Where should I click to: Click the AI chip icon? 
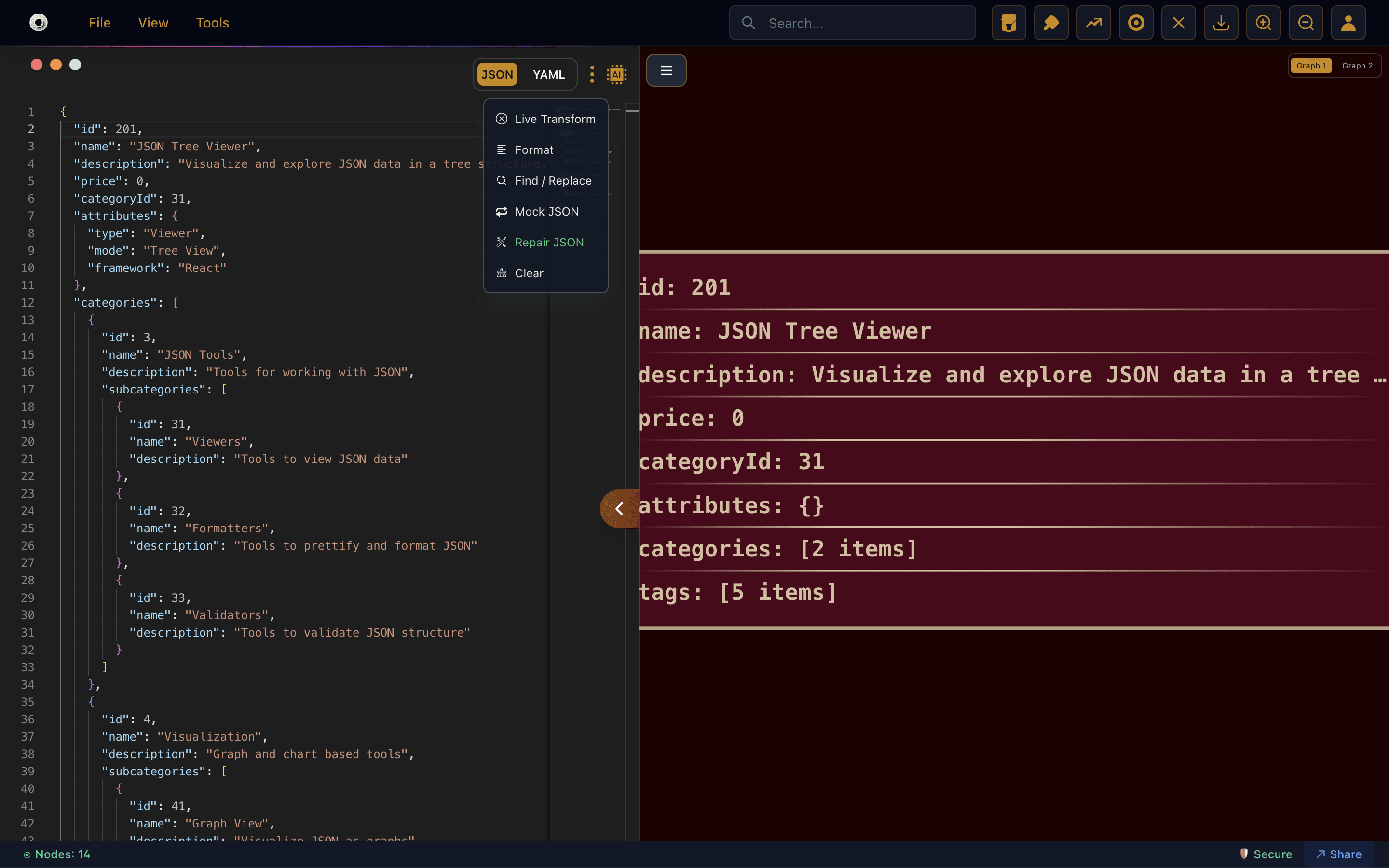coord(616,75)
